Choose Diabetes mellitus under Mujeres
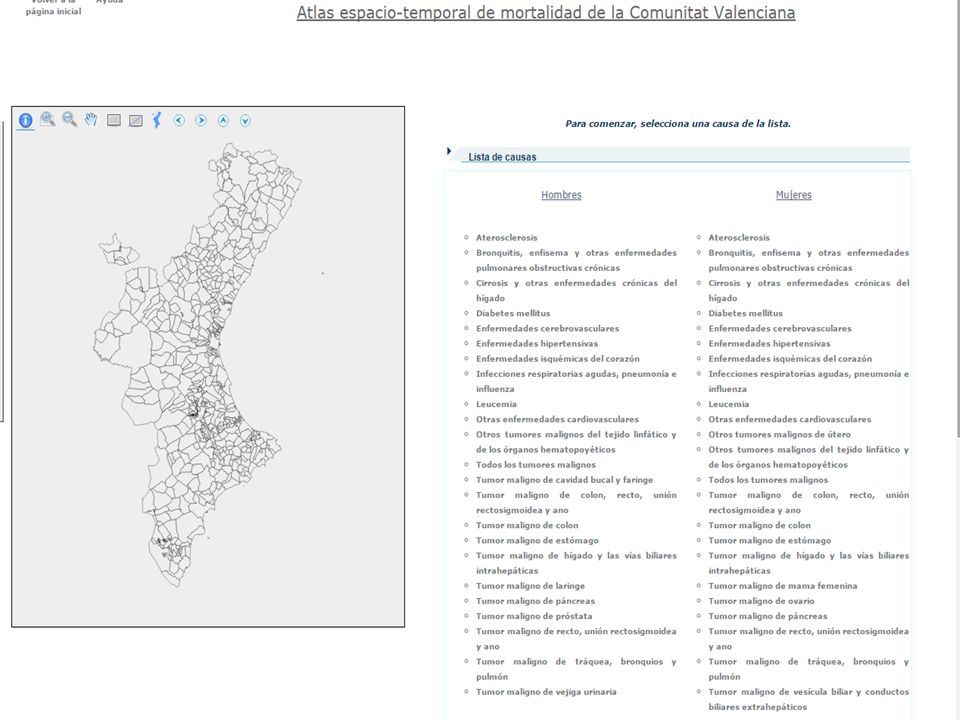The height and width of the screenshot is (720, 960). click(745, 313)
